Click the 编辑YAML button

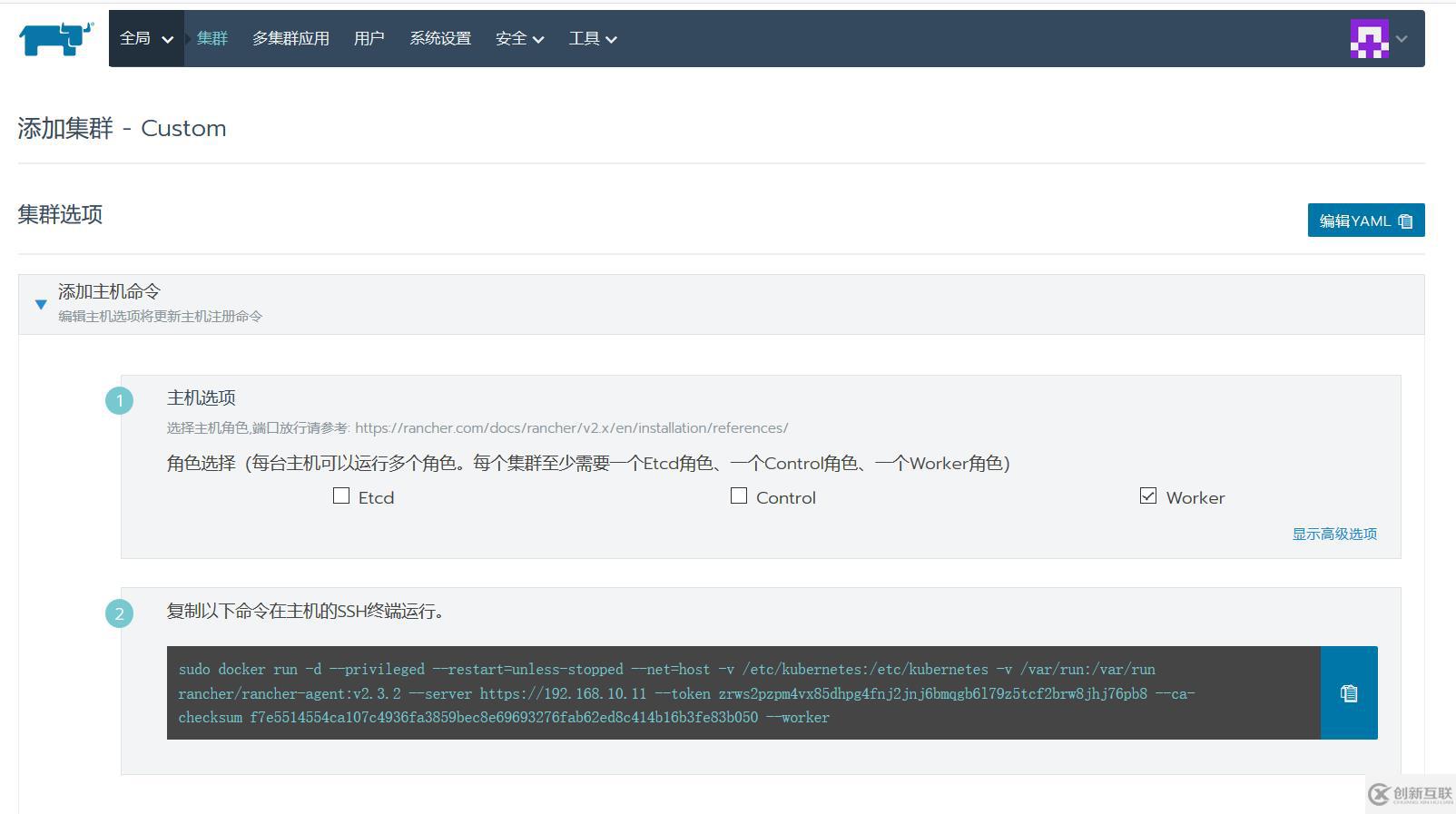[1366, 221]
